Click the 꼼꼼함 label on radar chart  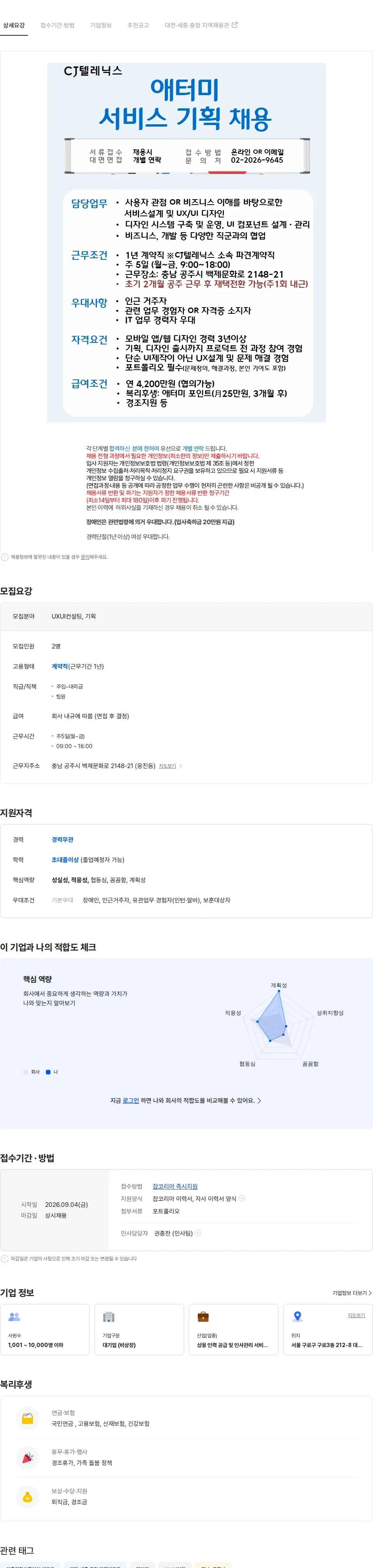[x=310, y=1064]
